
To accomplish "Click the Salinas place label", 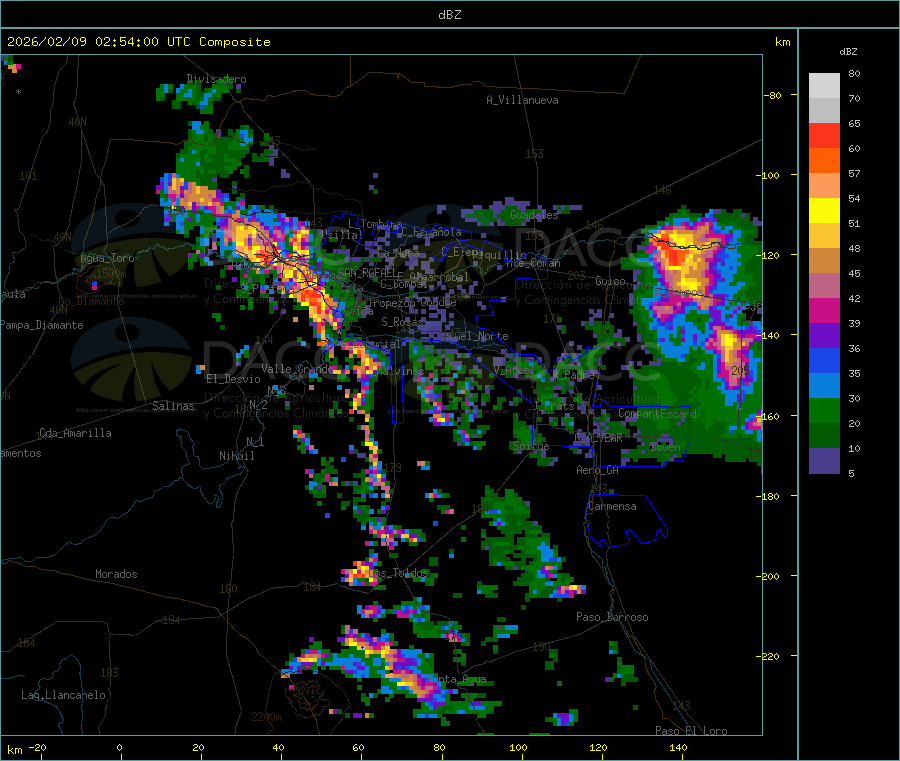I will [173, 406].
